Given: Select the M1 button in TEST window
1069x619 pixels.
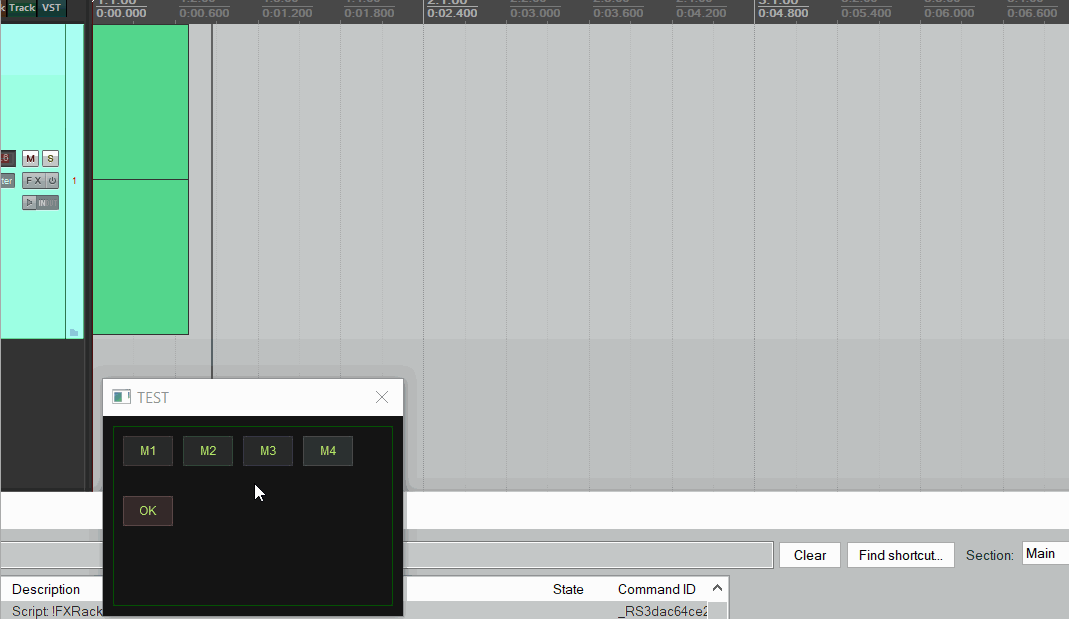Looking at the screenshot, I should click(148, 451).
